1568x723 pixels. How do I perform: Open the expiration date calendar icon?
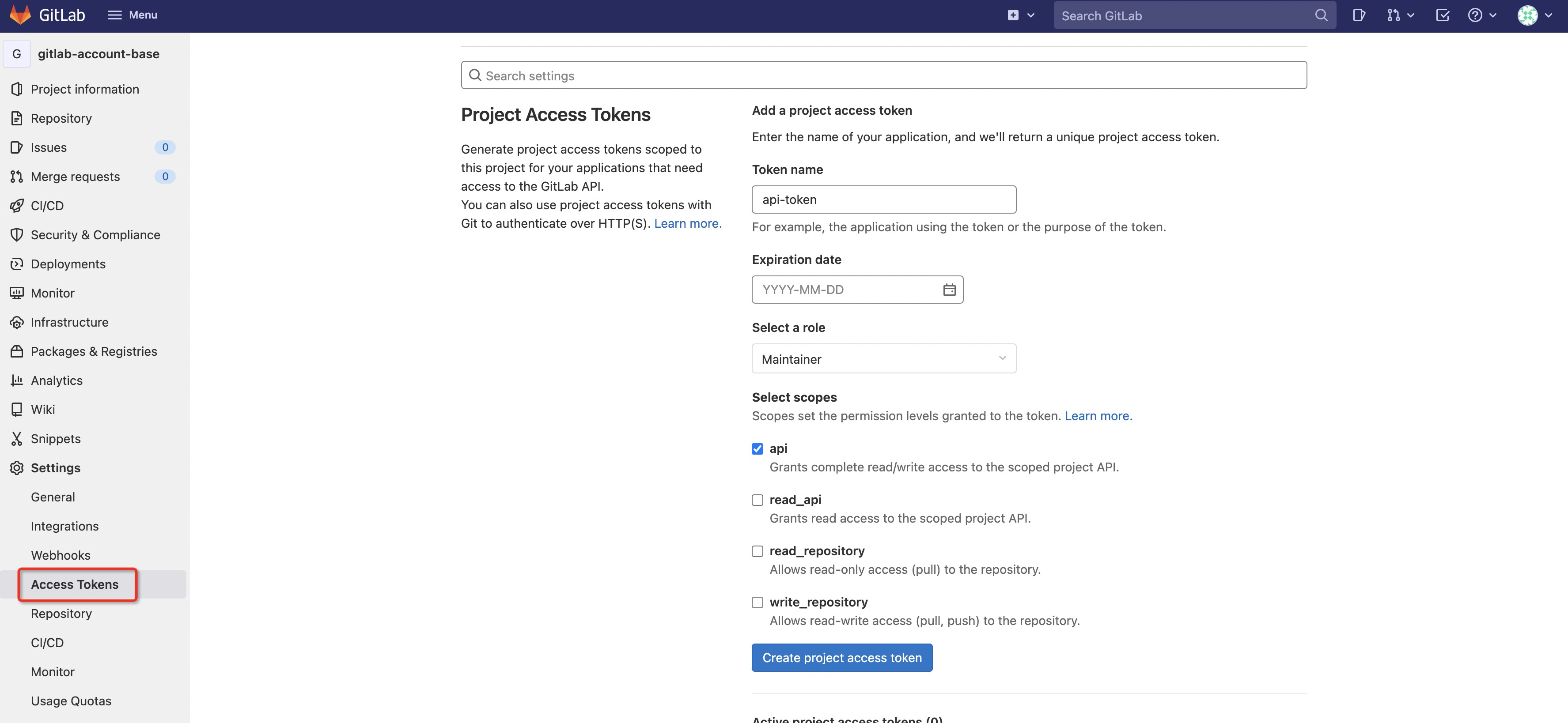[949, 290]
